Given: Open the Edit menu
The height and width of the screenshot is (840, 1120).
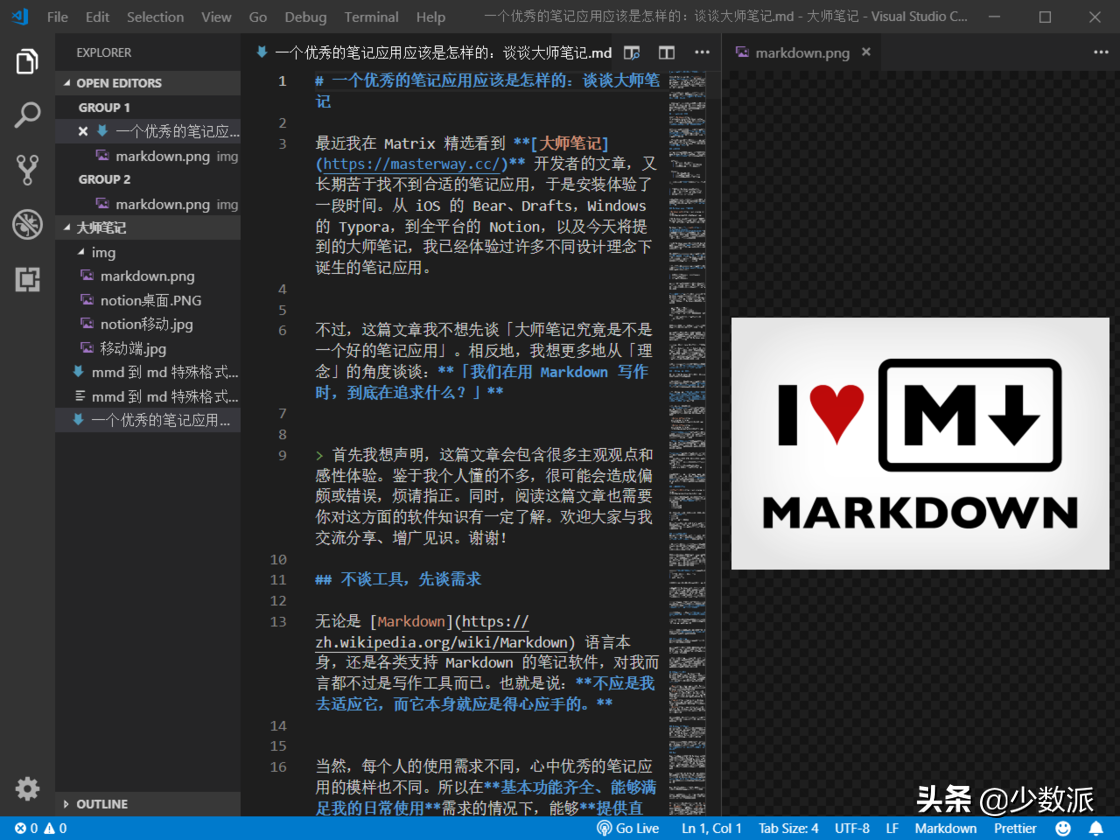Looking at the screenshot, I should click(x=97, y=17).
